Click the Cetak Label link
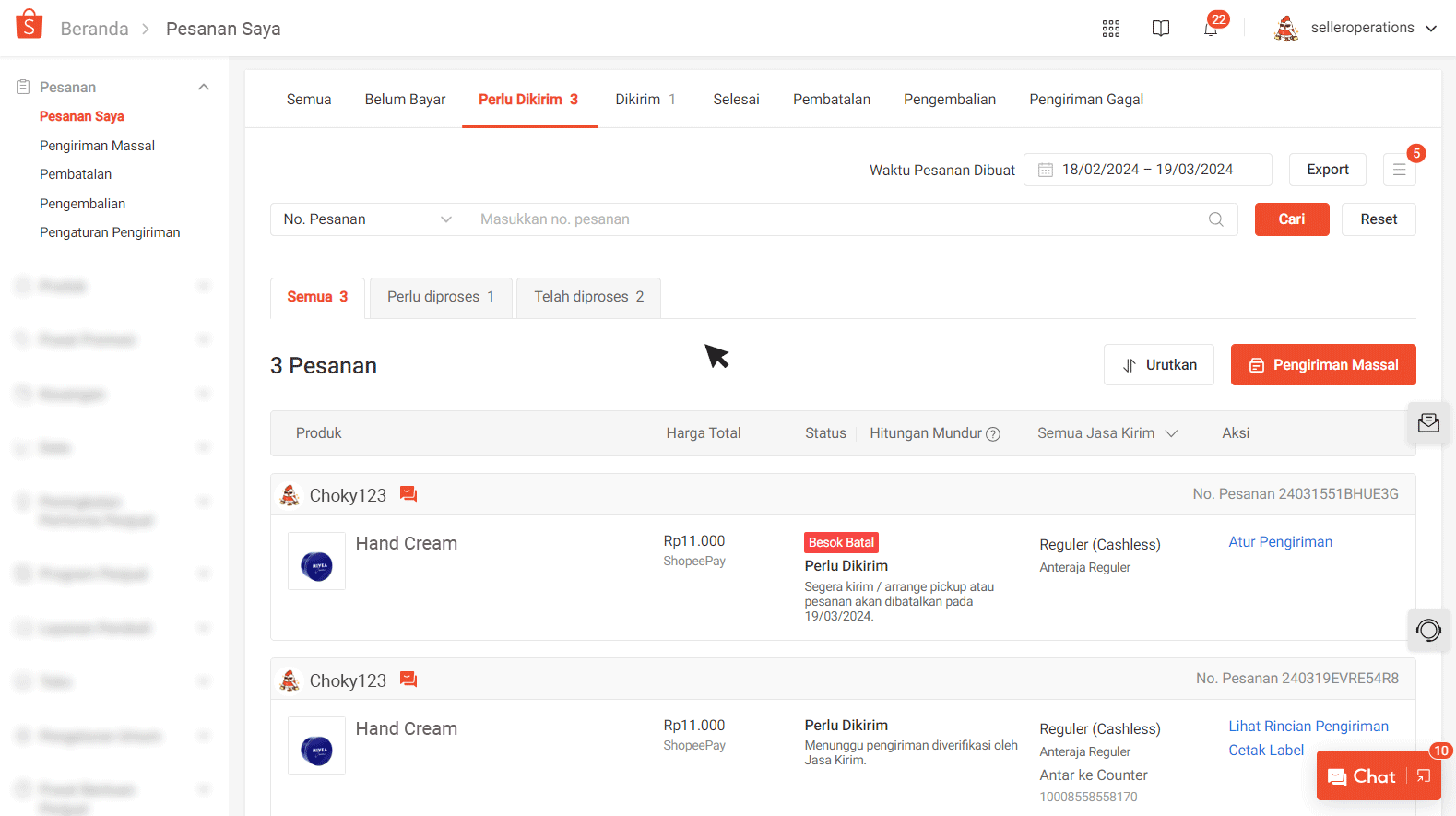Screen dimensions: 1456x816 [1266, 751]
